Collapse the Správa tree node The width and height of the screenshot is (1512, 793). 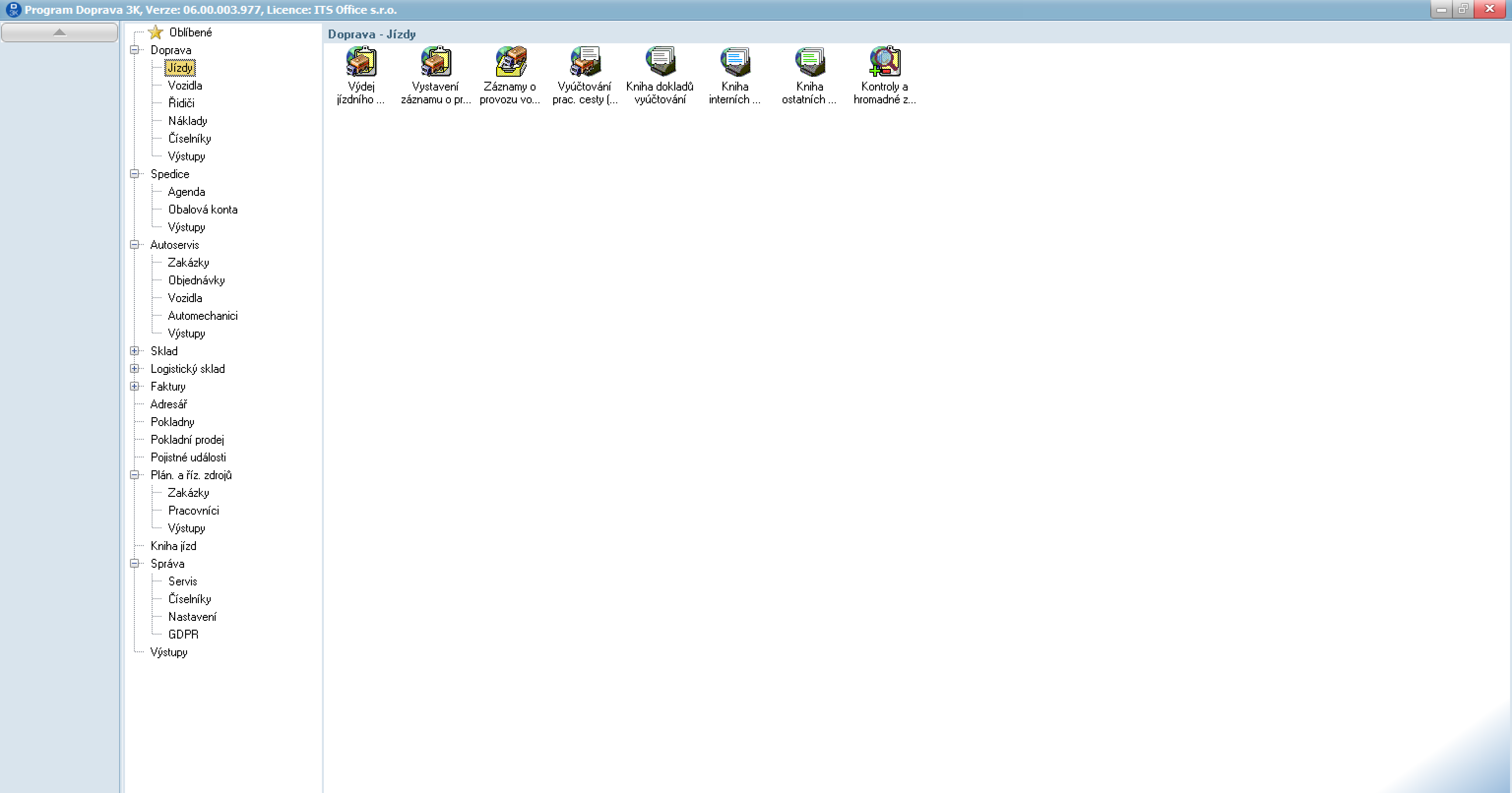[134, 563]
